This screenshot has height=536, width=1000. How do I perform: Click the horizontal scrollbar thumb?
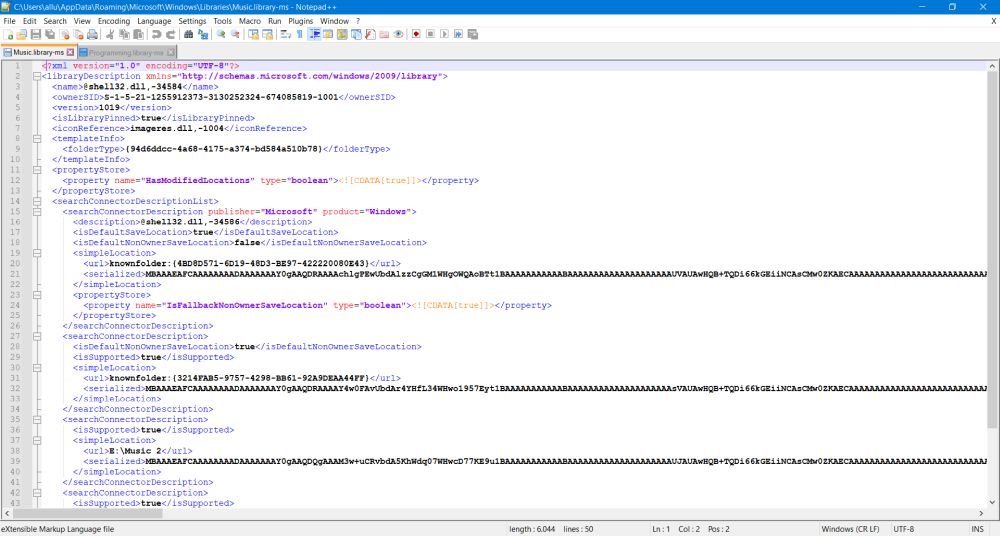(87, 513)
